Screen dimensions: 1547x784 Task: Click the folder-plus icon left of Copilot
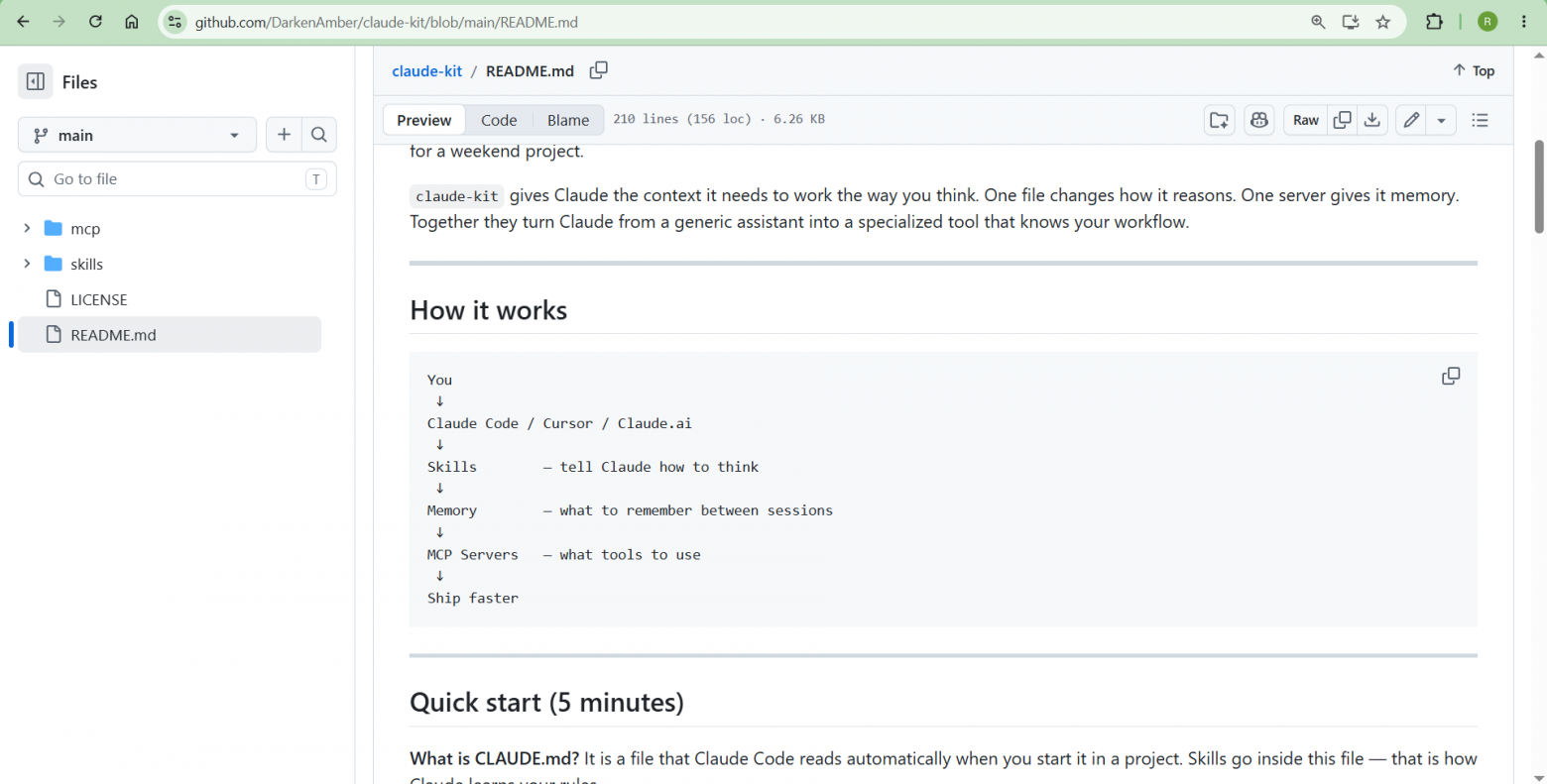[x=1220, y=120]
